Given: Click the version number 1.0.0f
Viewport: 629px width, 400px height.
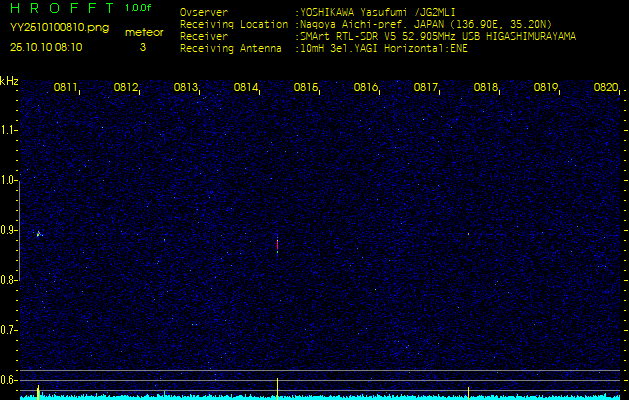Looking at the screenshot, I should (x=139, y=8).
